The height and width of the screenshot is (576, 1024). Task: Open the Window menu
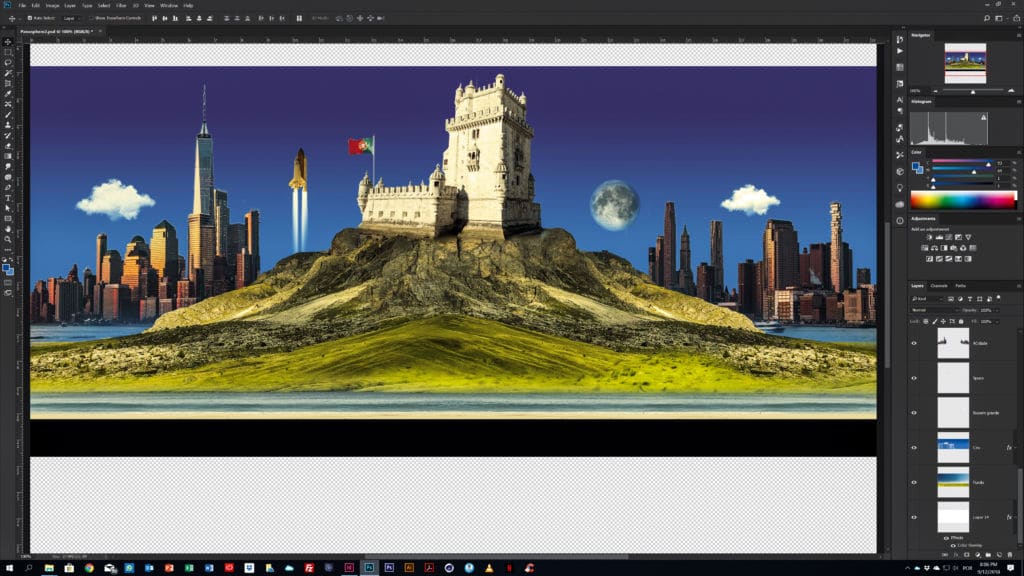tap(168, 5)
